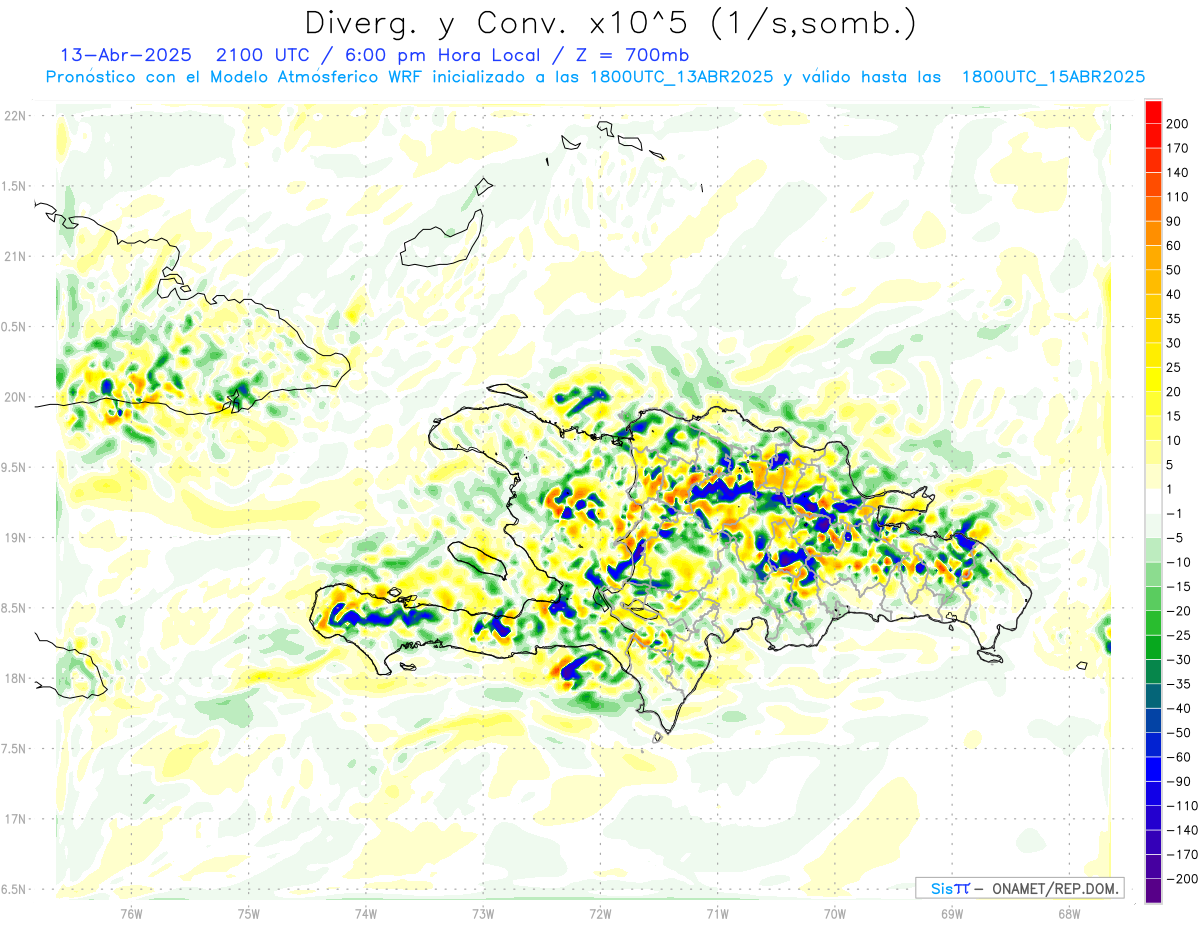Click the '-200' value on the color scale
The image size is (1200, 927).
1180,878
